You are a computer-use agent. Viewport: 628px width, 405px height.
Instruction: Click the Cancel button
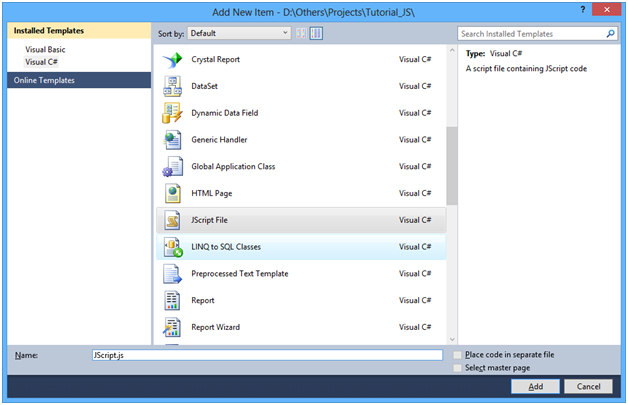pos(588,387)
